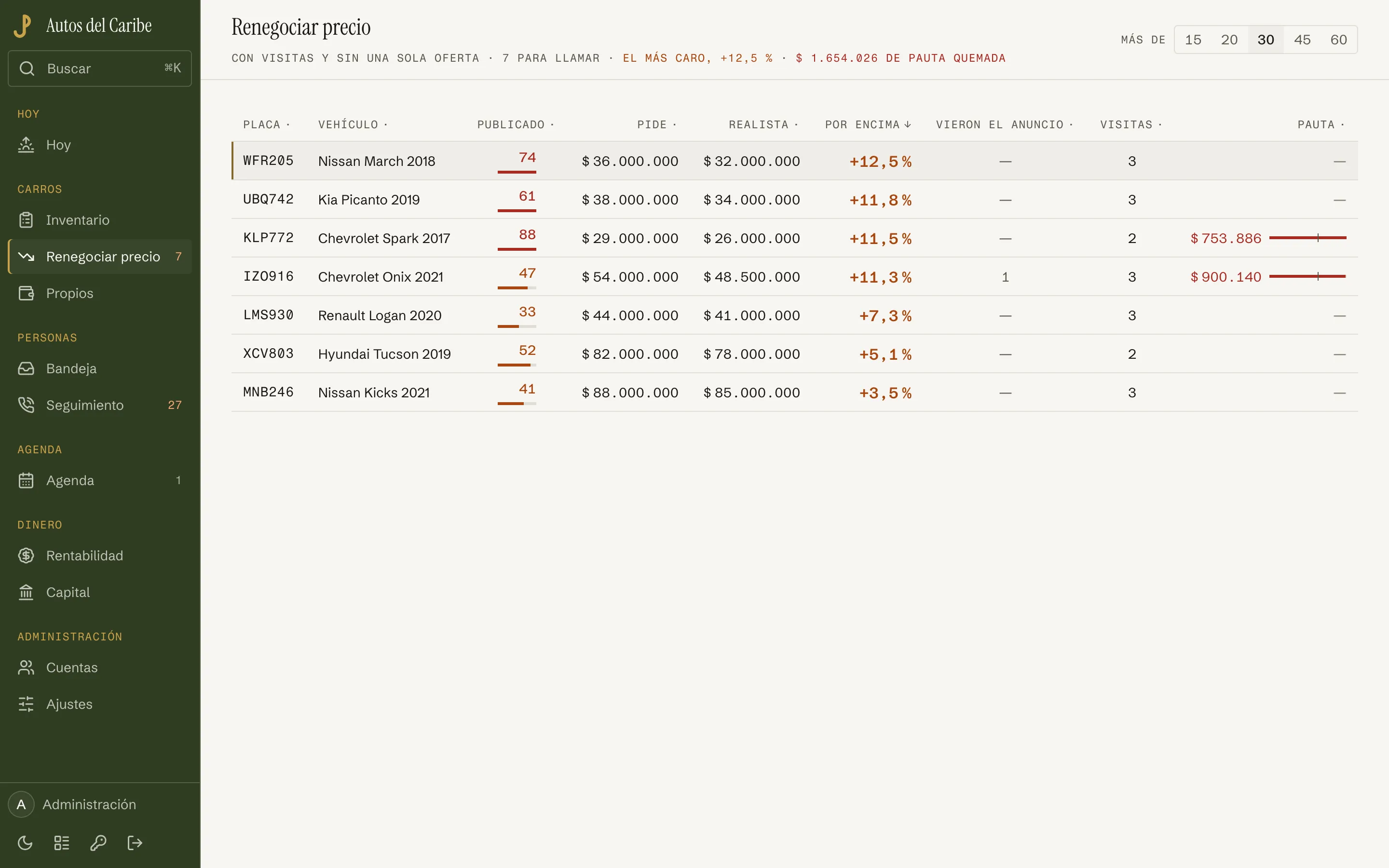Open Rentabilidad dollar icon

pos(26,555)
